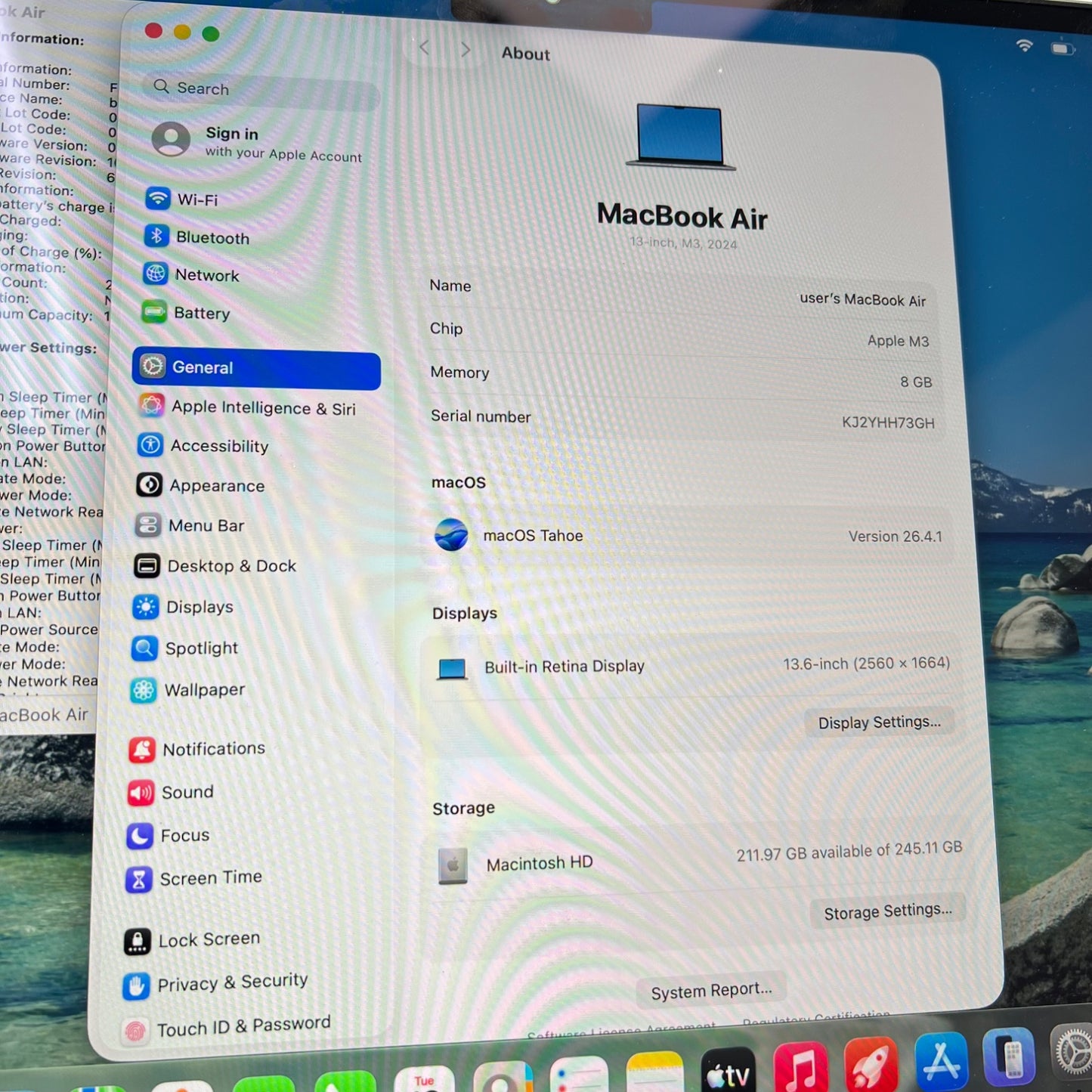Click the MacBook Air picture at the top
The height and width of the screenshot is (1092, 1092).
[680, 136]
